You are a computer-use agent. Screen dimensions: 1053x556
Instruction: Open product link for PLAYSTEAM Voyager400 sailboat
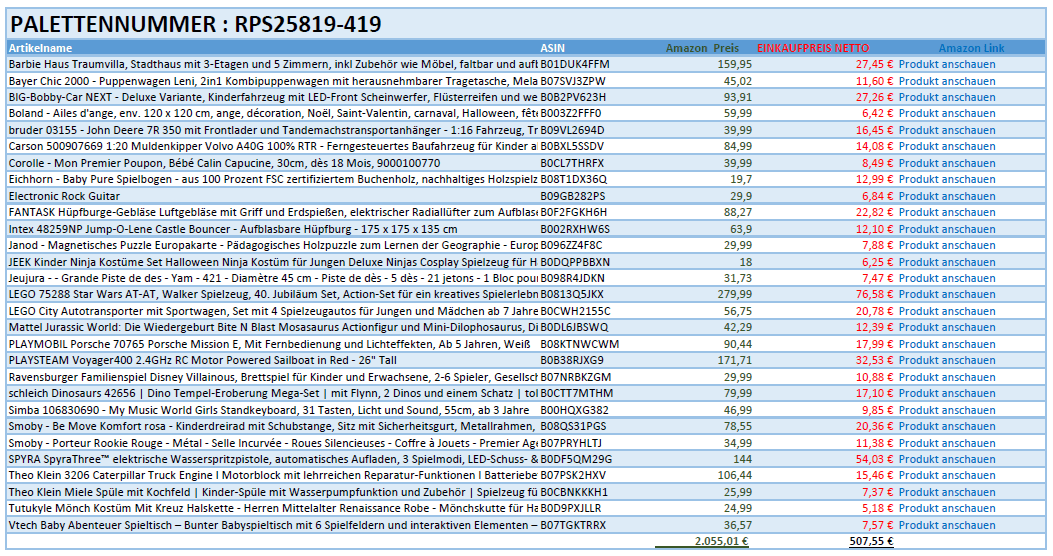coord(946,360)
